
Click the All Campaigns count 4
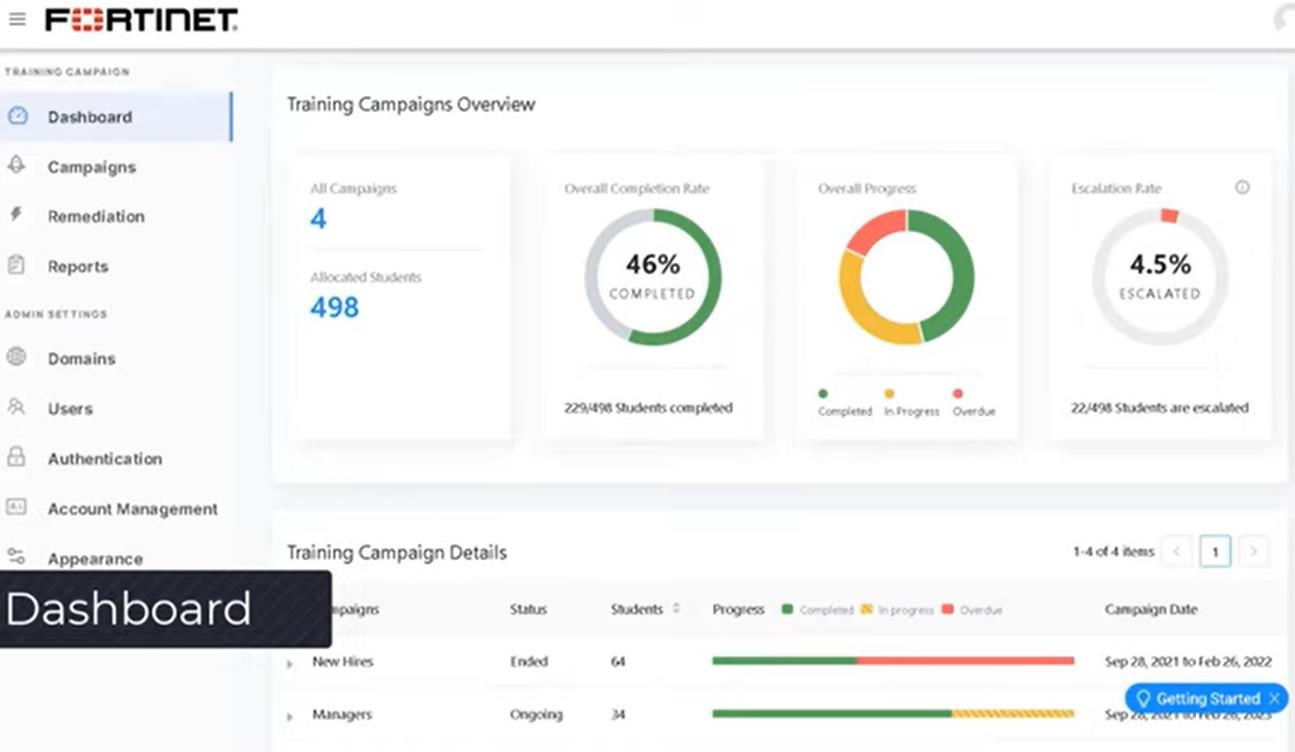[318, 218]
